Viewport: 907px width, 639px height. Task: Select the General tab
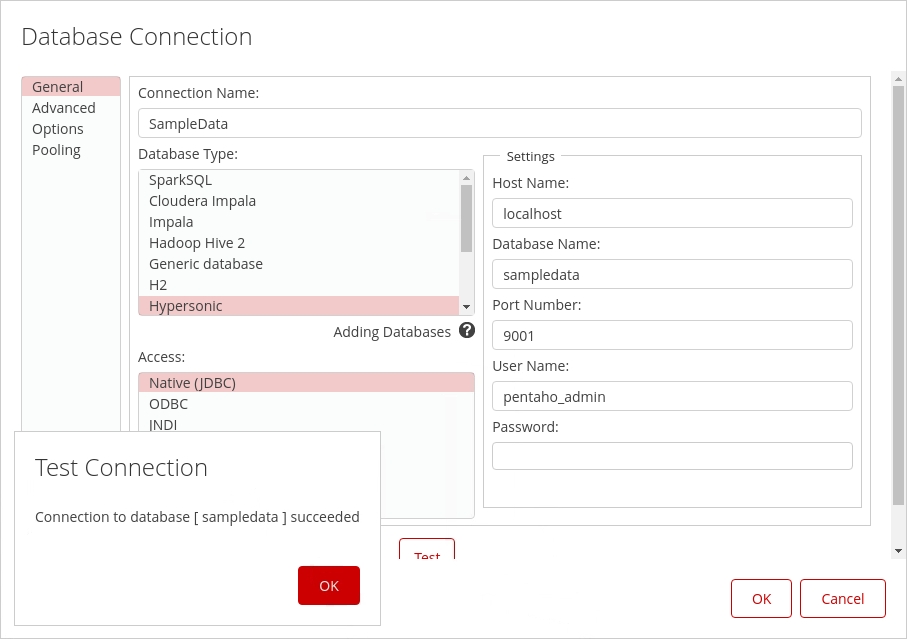click(x=58, y=87)
